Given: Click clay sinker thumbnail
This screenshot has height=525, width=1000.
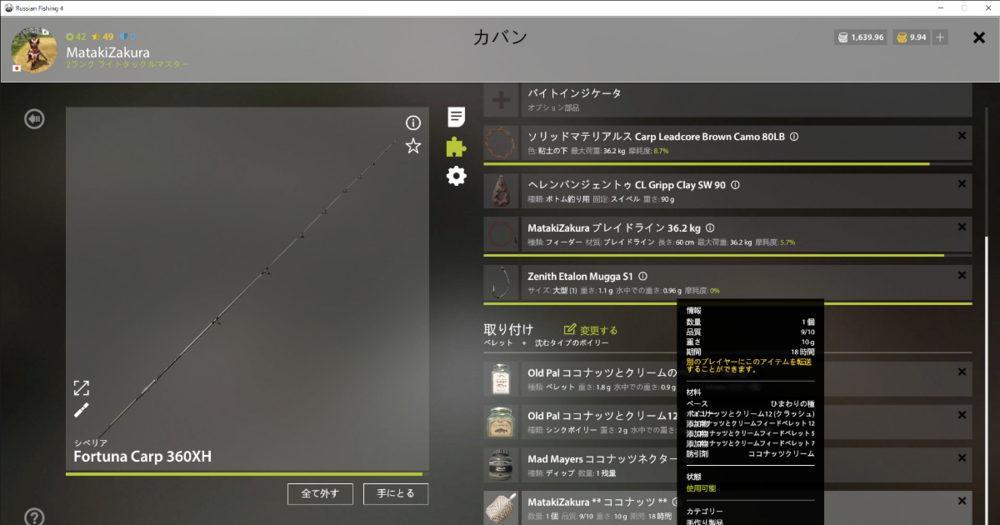Looking at the screenshot, I should 501,191.
